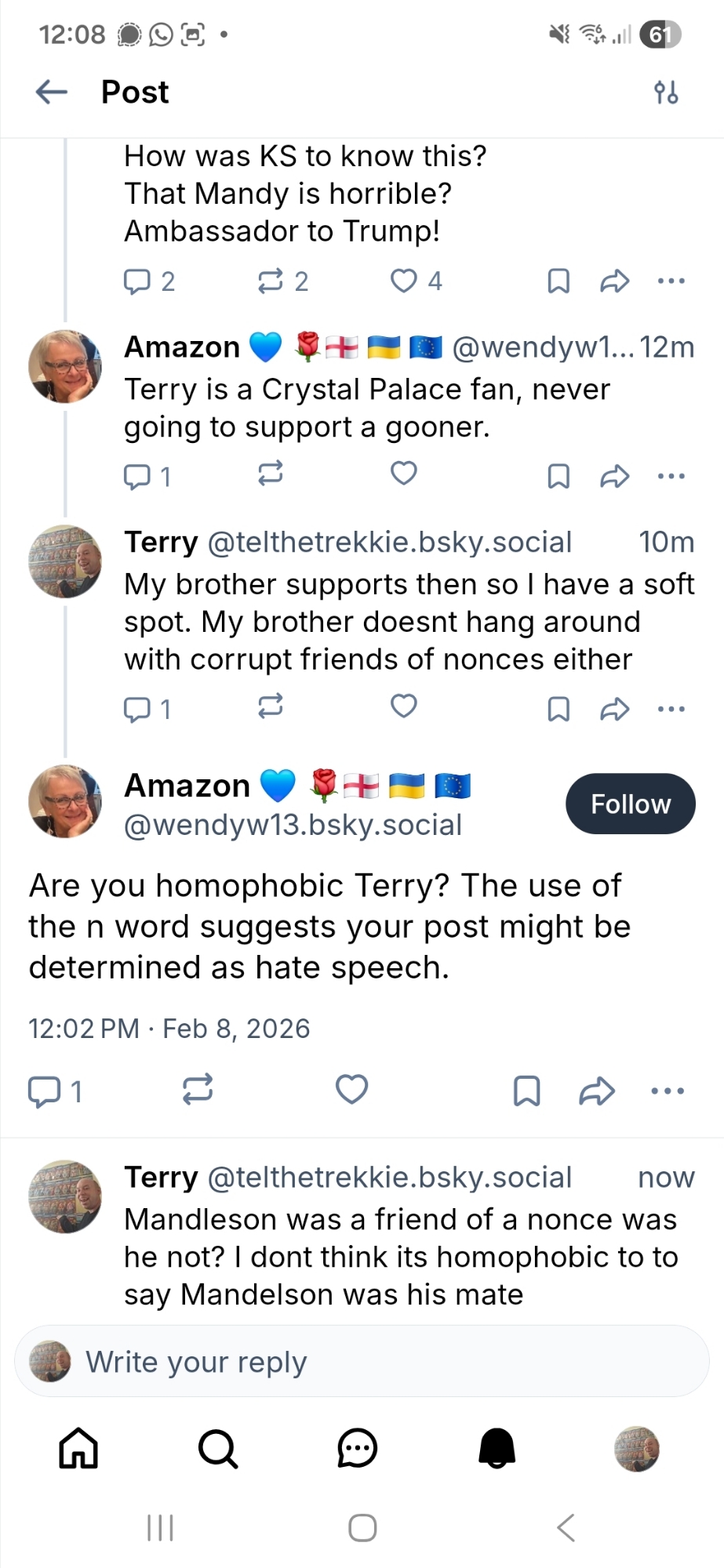Bookmark the main post from wendyw13
Viewport: 724px width, 1568px height.
pos(526,1091)
